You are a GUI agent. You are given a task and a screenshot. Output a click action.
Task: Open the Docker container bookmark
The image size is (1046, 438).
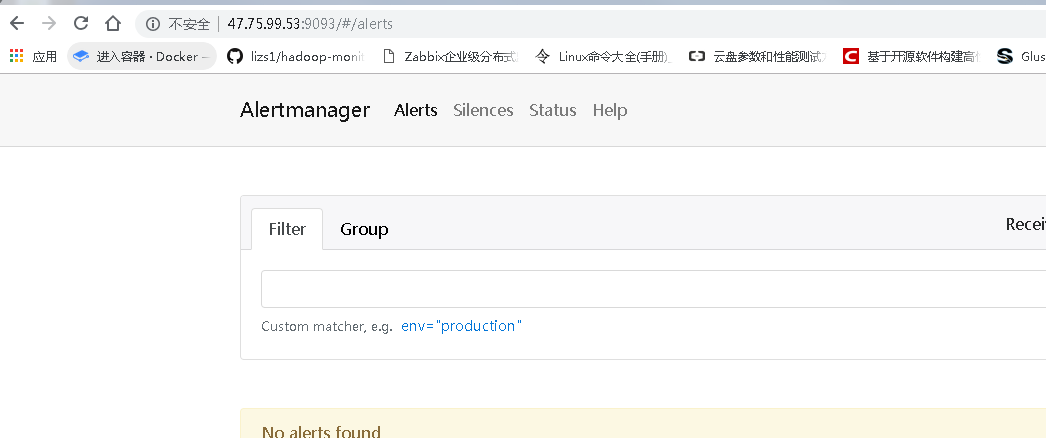point(142,57)
